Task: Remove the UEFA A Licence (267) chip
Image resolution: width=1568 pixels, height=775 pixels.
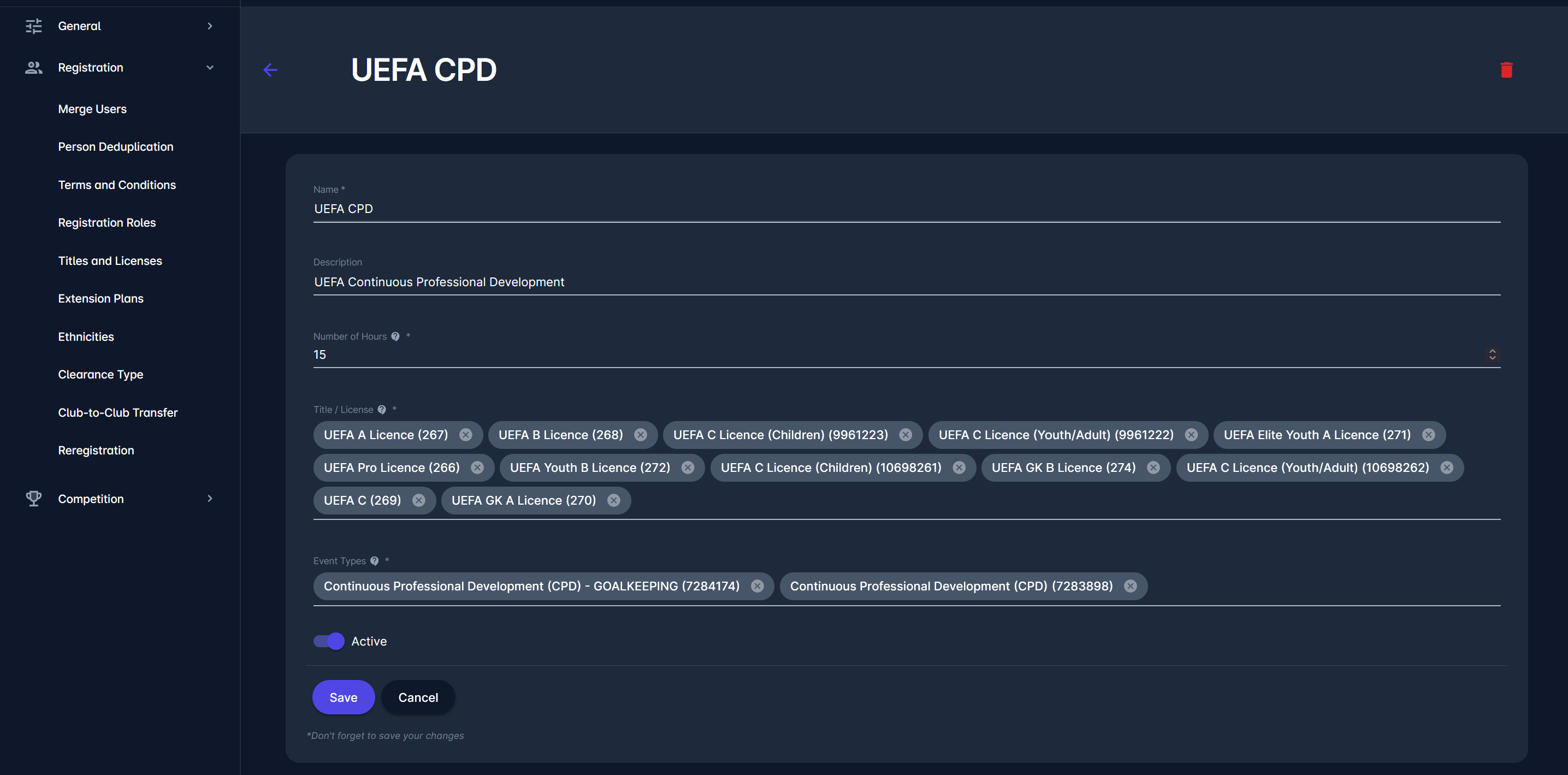Action: click(466, 434)
